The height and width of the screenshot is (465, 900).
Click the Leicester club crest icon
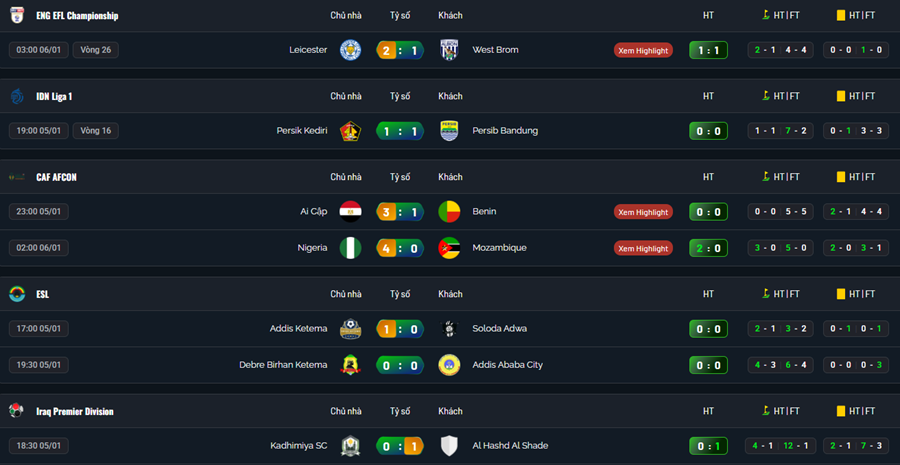click(x=350, y=50)
